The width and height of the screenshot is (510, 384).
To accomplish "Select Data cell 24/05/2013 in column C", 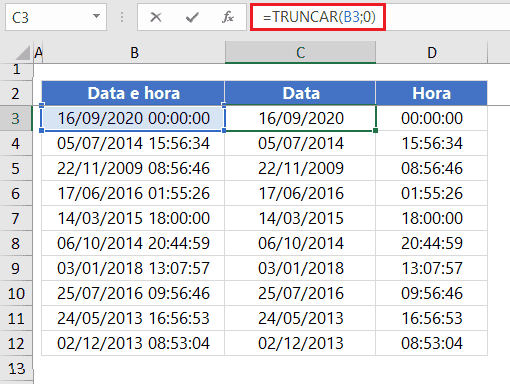I will pos(300,318).
